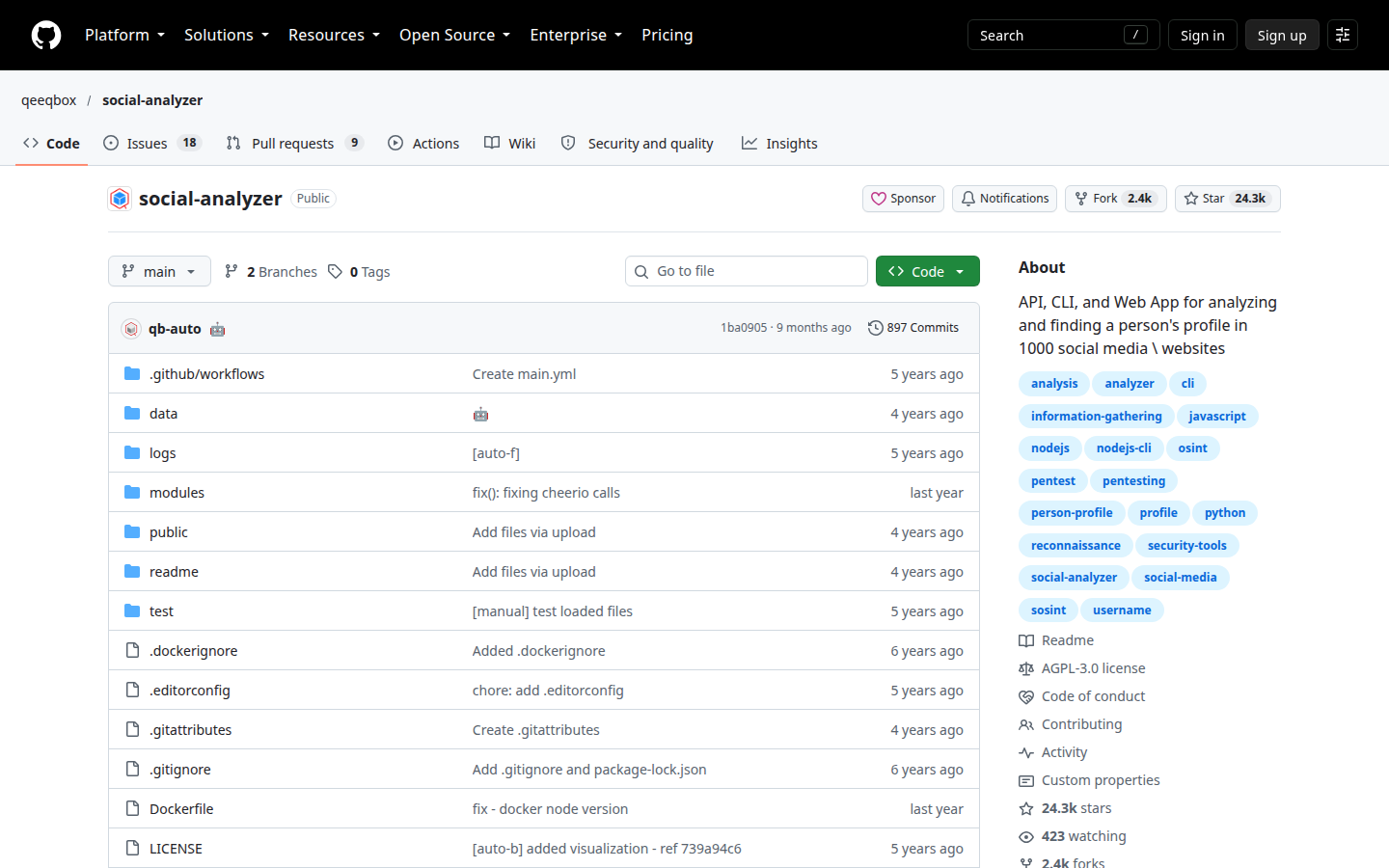Open the green Code dropdown button
Viewport: 1389px width, 868px height.
[928, 271]
